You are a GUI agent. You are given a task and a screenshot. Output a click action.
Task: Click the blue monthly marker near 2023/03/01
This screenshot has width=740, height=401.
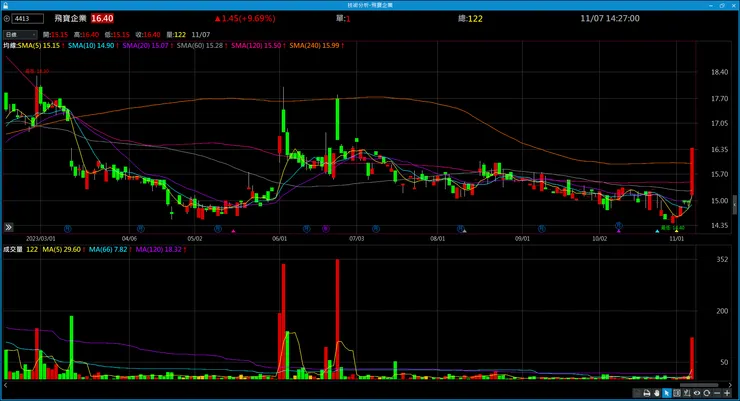[x=67, y=228]
